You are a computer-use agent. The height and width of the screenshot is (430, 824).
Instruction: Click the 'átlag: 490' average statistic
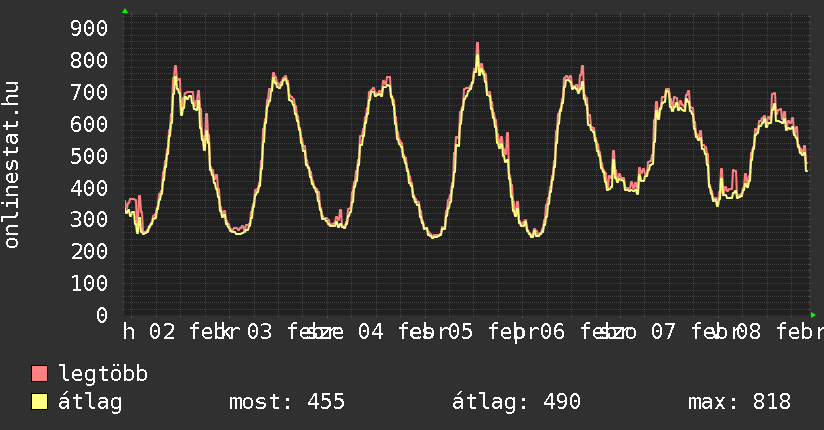[517, 402]
